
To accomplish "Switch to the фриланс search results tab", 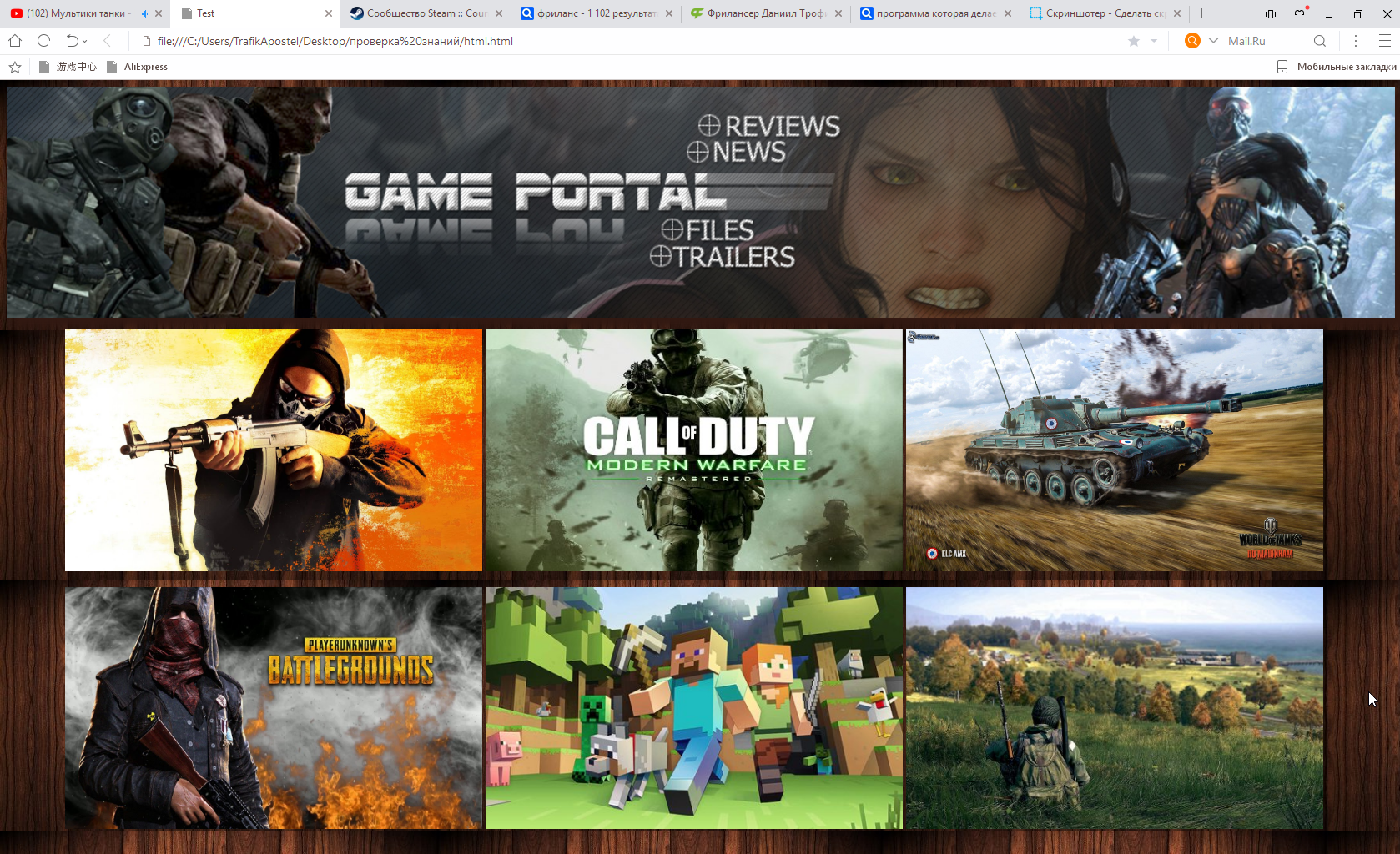I will 597,13.
